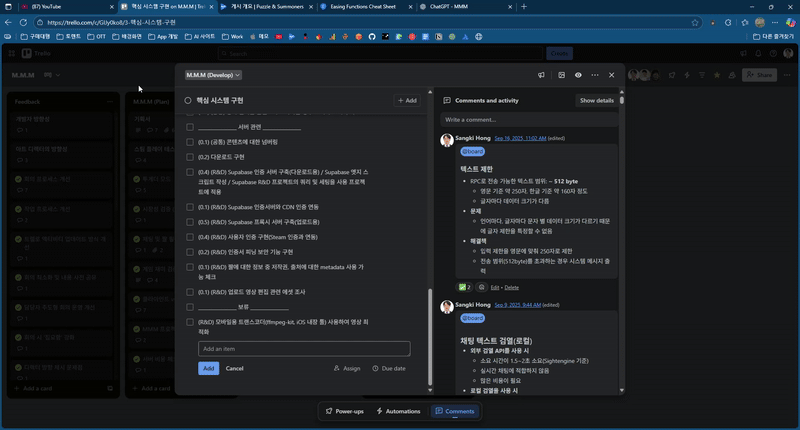Click the blue Add checklist item button
The width and height of the screenshot is (800, 430).
(x=209, y=368)
